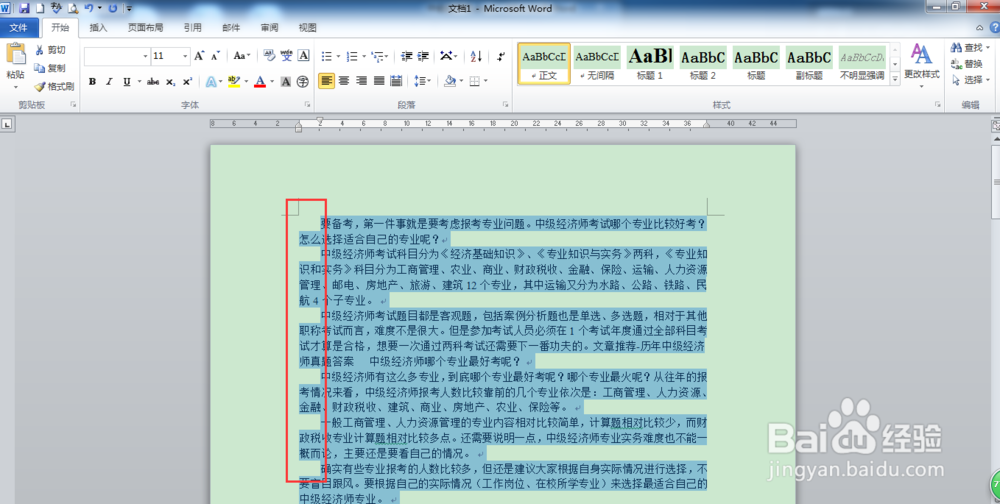
Task: Apply 副标题 subtitle style
Action: 809,63
